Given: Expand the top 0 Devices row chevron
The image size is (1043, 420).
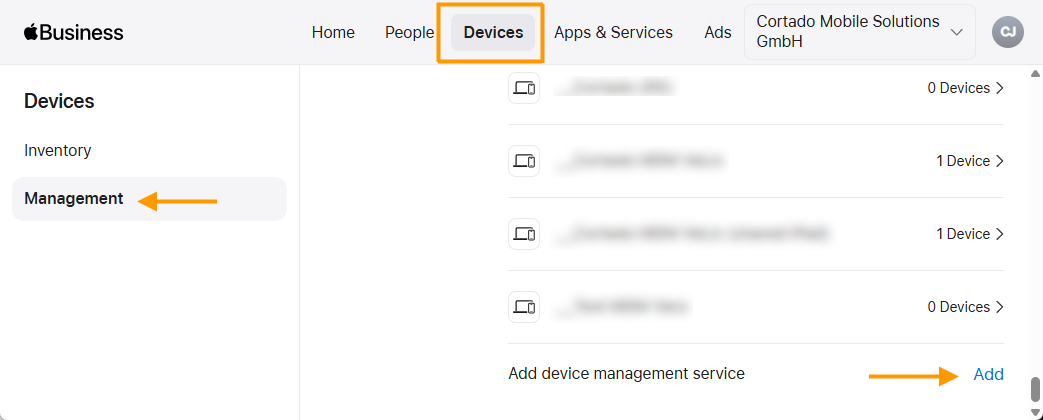Looking at the screenshot, I should (x=999, y=88).
